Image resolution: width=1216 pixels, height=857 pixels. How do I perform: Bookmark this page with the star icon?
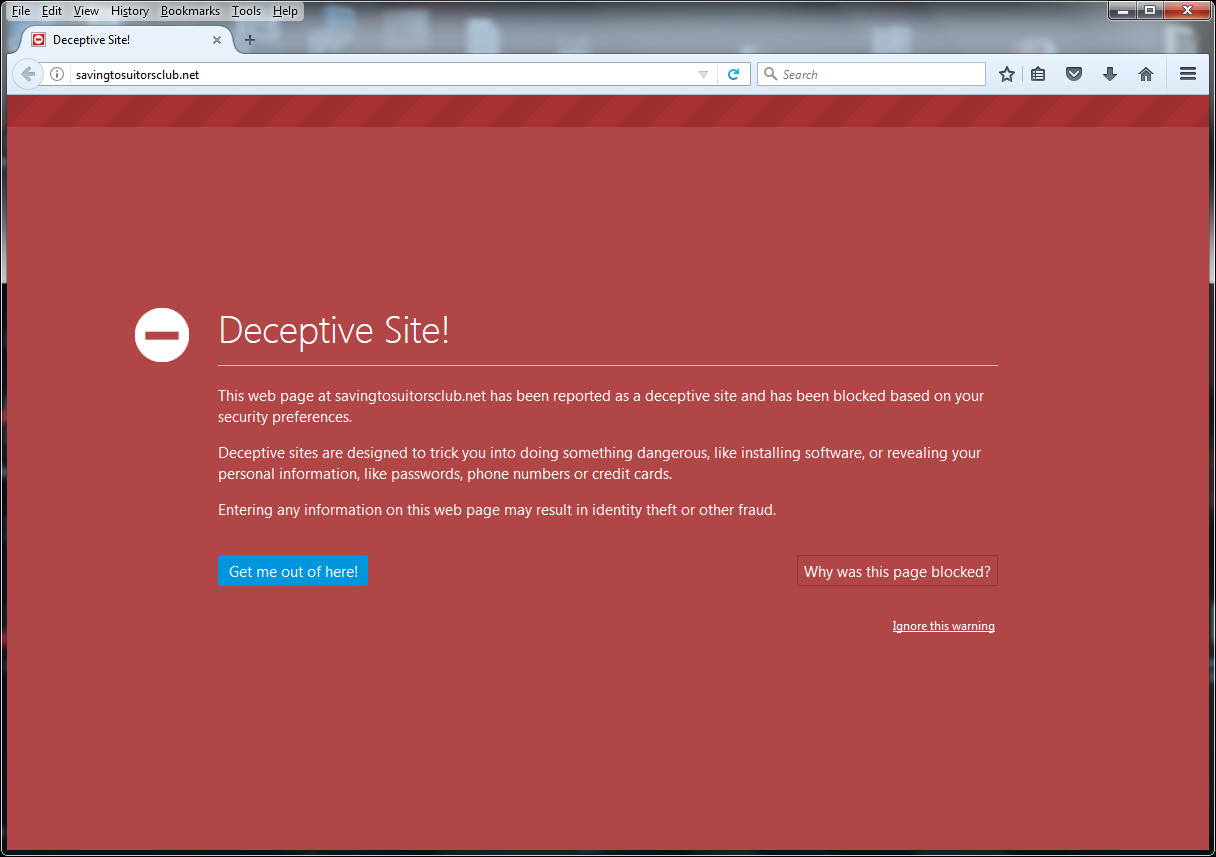1007,74
